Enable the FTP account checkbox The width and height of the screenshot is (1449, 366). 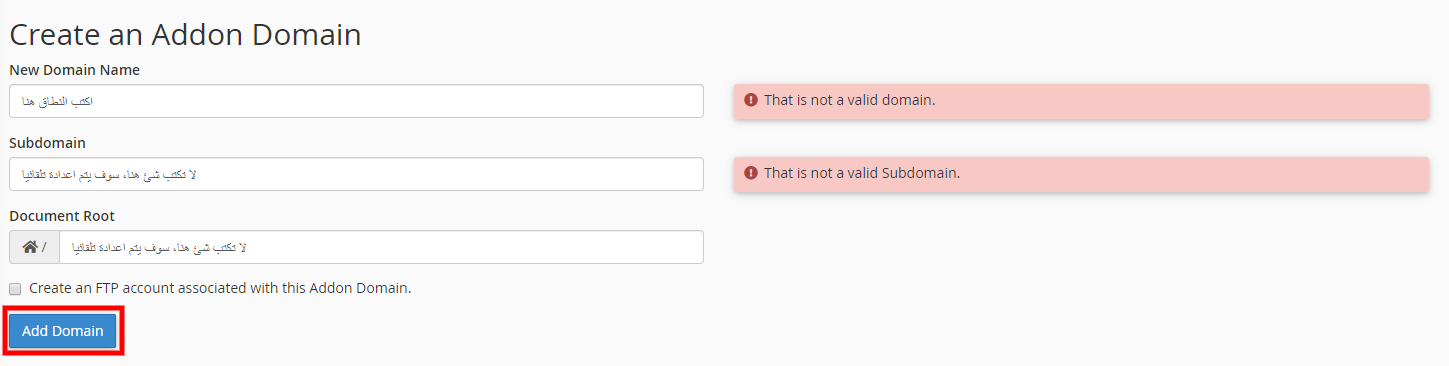tap(15, 289)
